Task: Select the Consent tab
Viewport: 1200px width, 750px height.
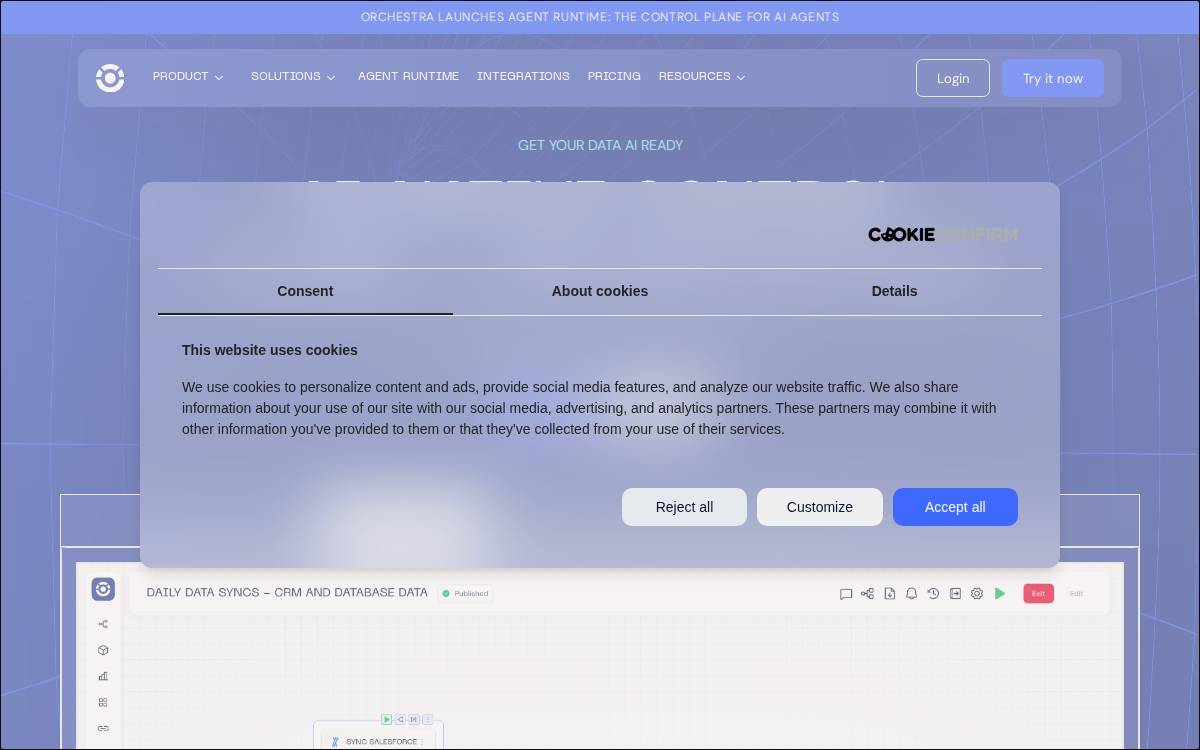Action: pos(305,291)
